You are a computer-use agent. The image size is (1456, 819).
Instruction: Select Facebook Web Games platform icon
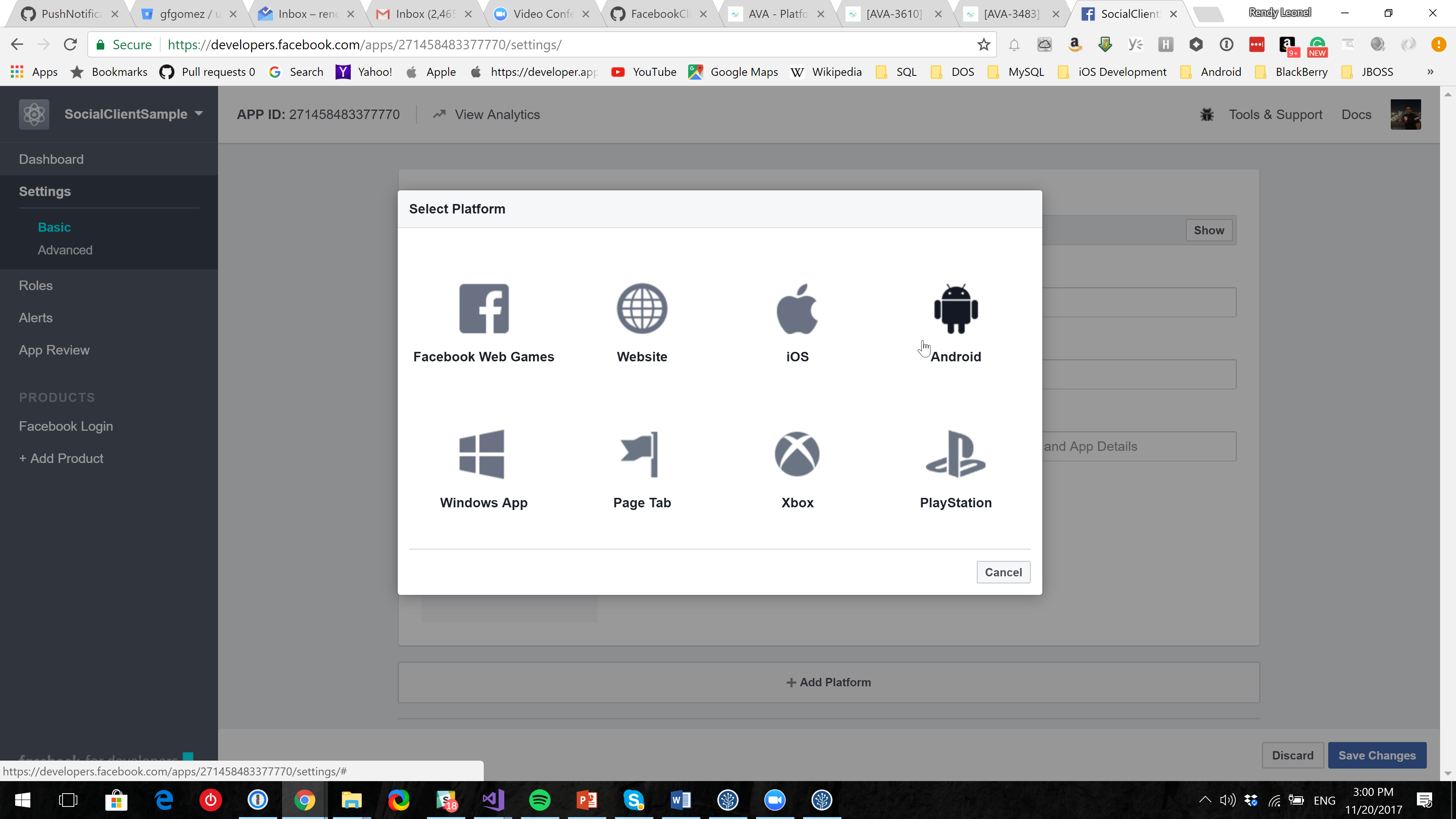[484, 309]
